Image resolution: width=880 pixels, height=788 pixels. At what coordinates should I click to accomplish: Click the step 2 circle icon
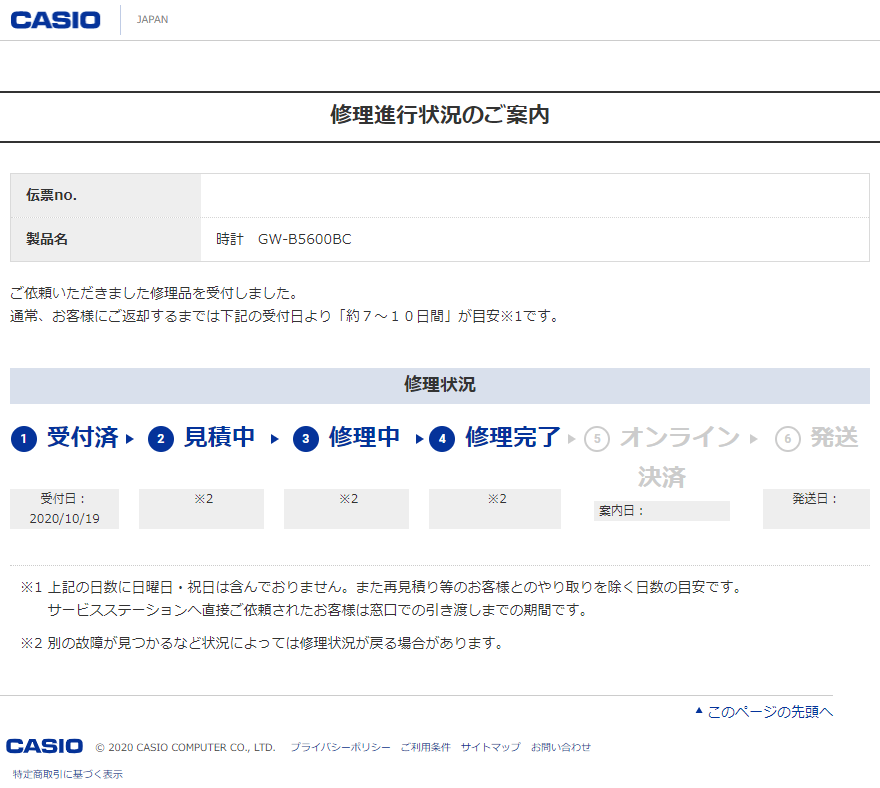point(161,439)
